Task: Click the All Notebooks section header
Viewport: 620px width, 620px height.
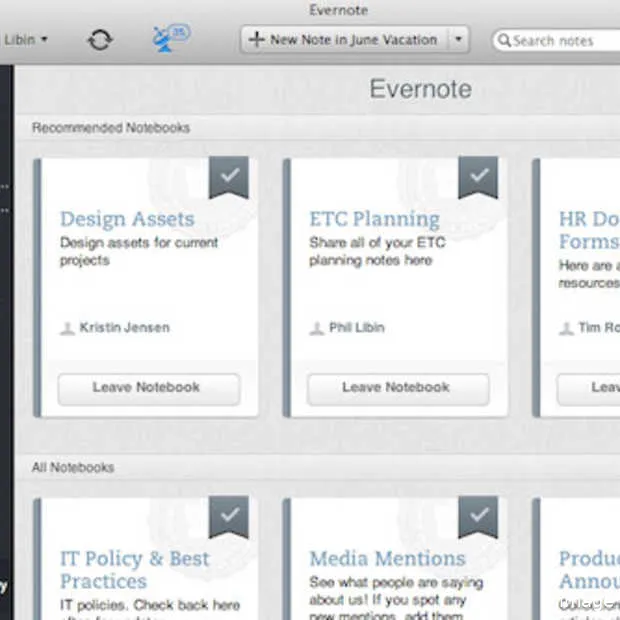Action: 73,467
